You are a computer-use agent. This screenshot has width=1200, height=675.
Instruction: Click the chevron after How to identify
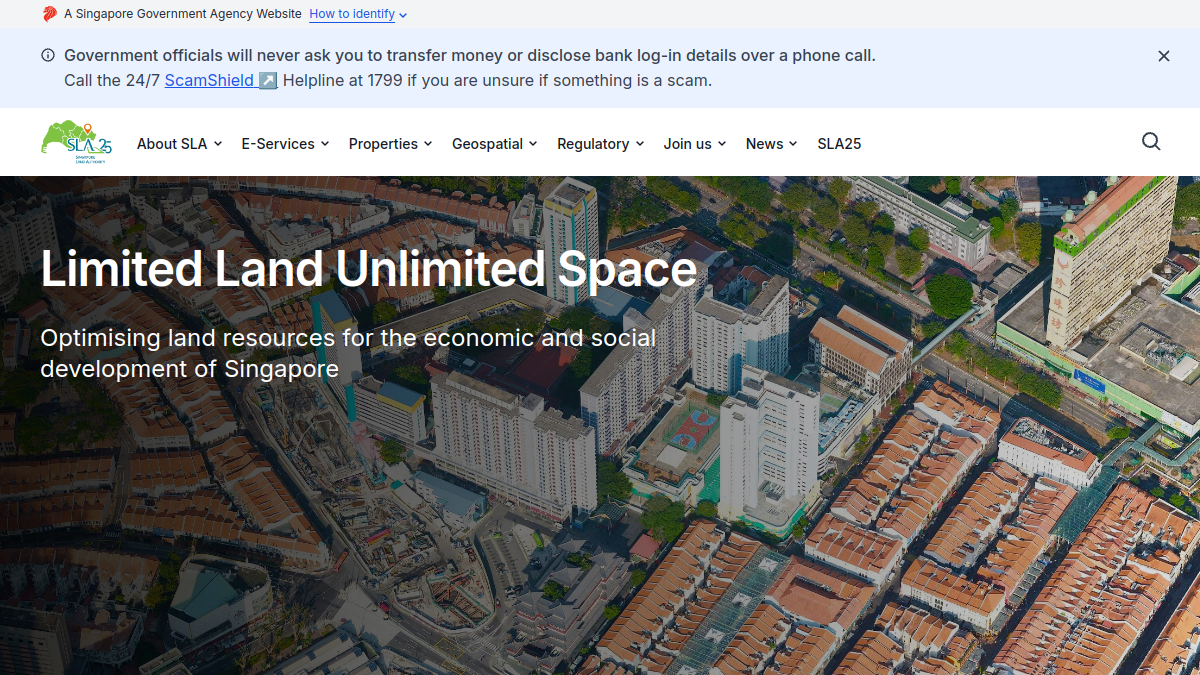click(x=402, y=15)
